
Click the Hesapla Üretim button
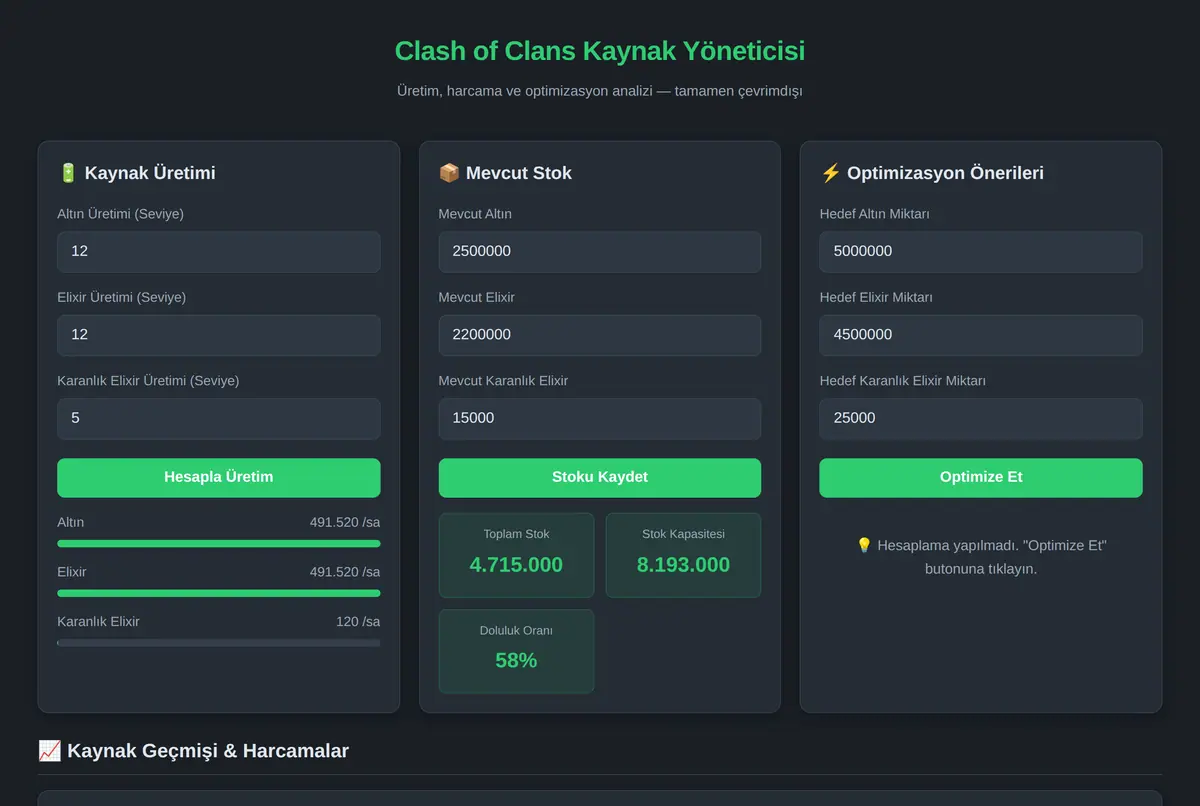(x=219, y=477)
